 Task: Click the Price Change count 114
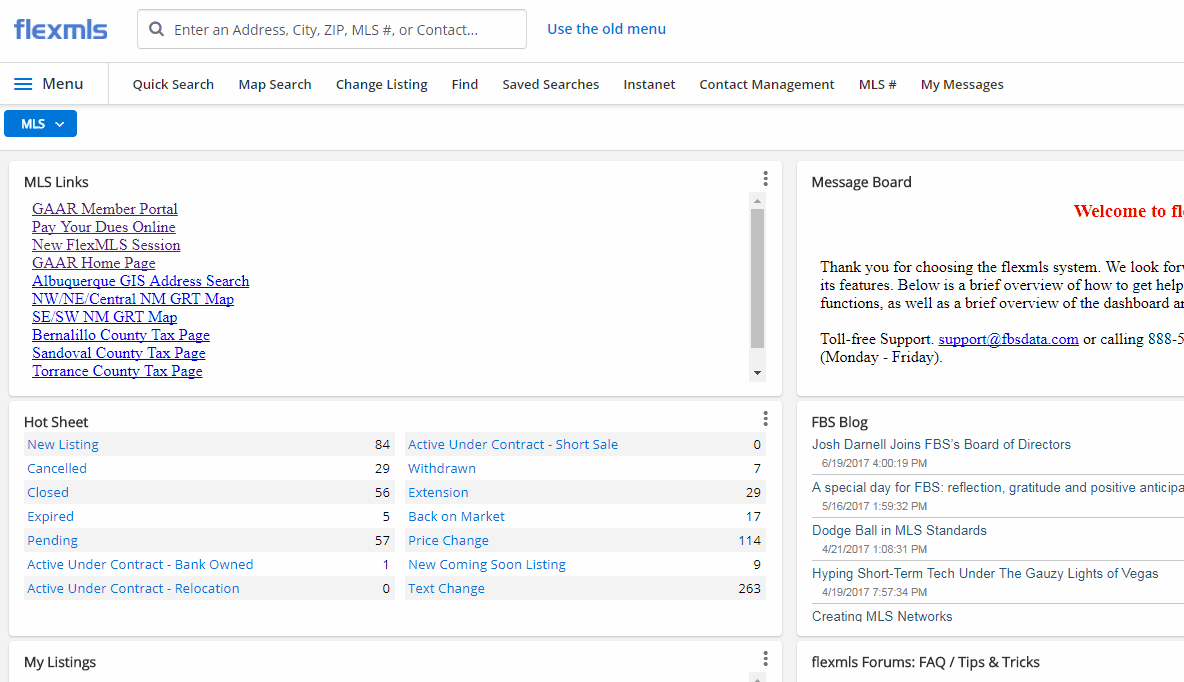750,541
